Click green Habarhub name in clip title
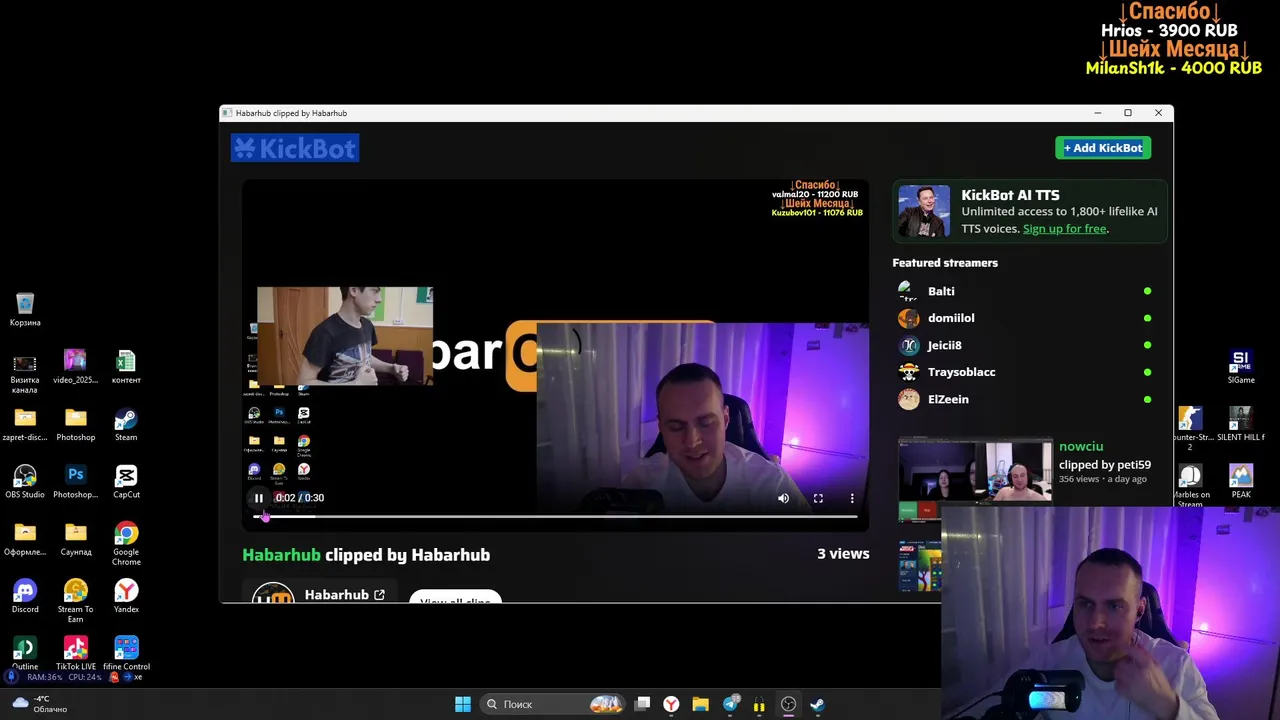This screenshot has width=1280, height=720. (281, 555)
